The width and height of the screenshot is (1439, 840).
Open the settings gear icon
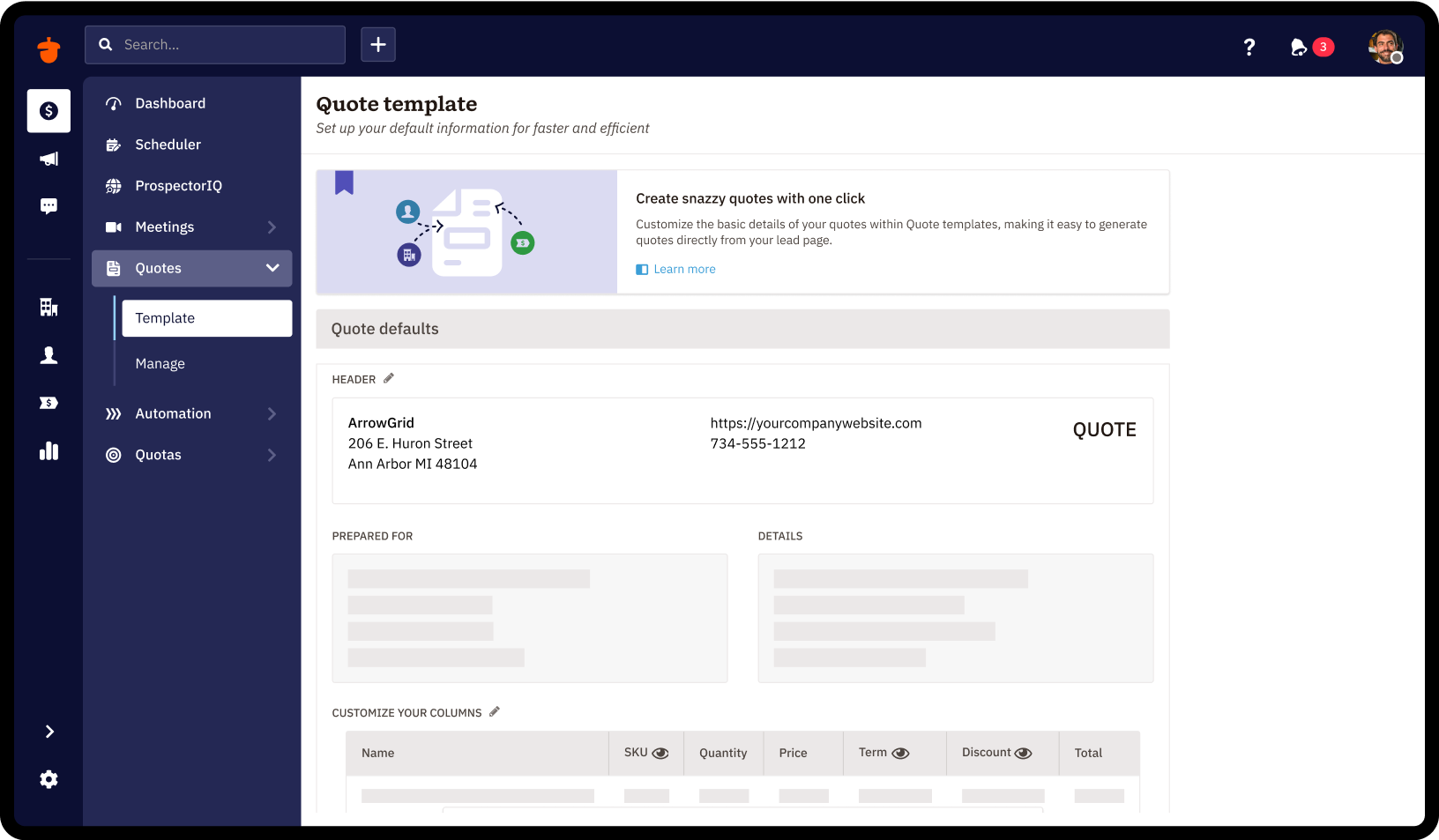[x=48, y=779]
